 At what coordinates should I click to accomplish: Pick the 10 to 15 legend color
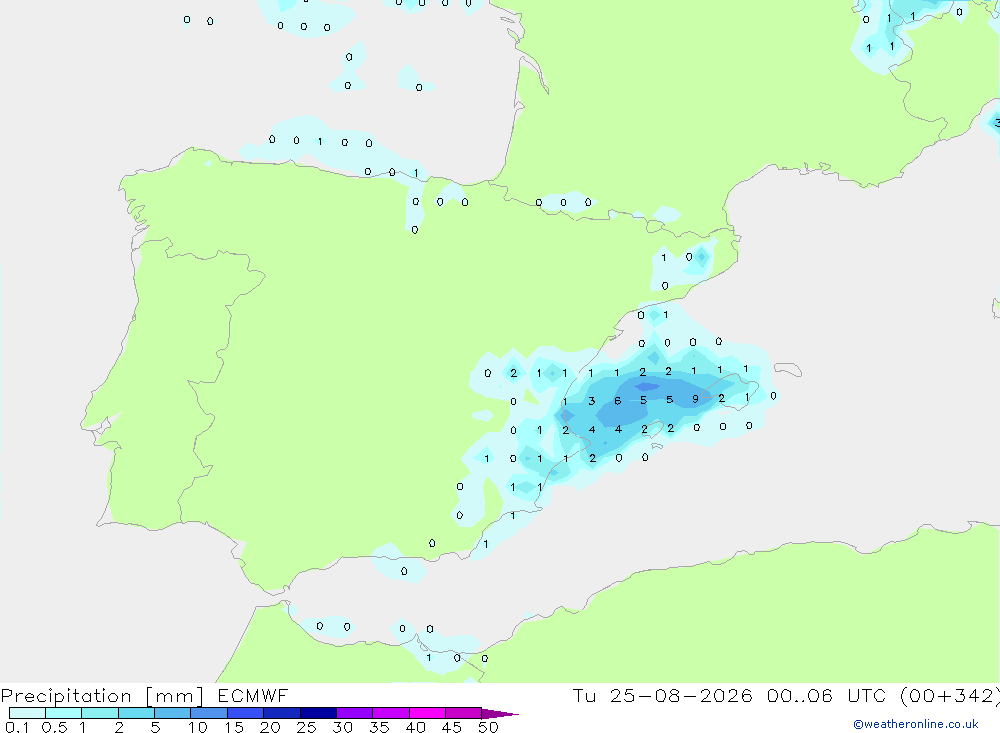click(x=209, y=713)
